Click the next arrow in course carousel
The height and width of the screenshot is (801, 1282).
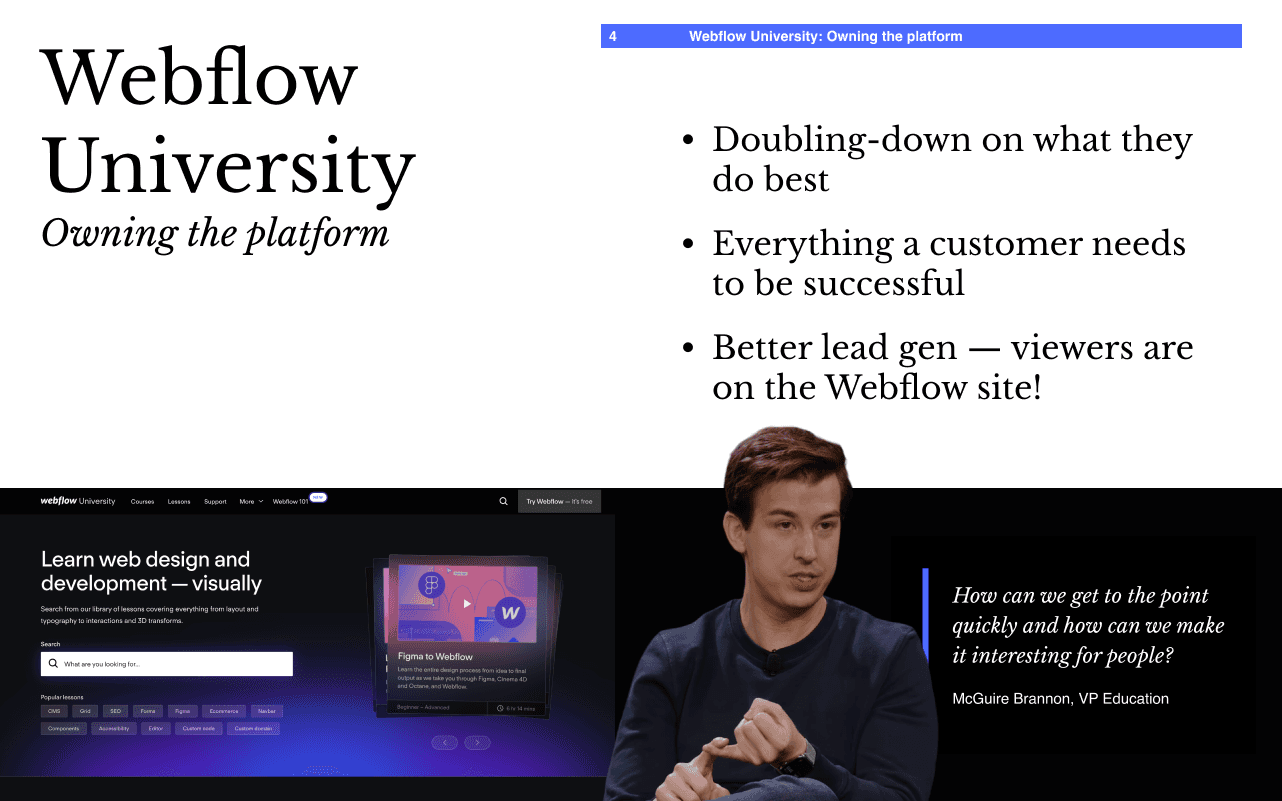477,742
